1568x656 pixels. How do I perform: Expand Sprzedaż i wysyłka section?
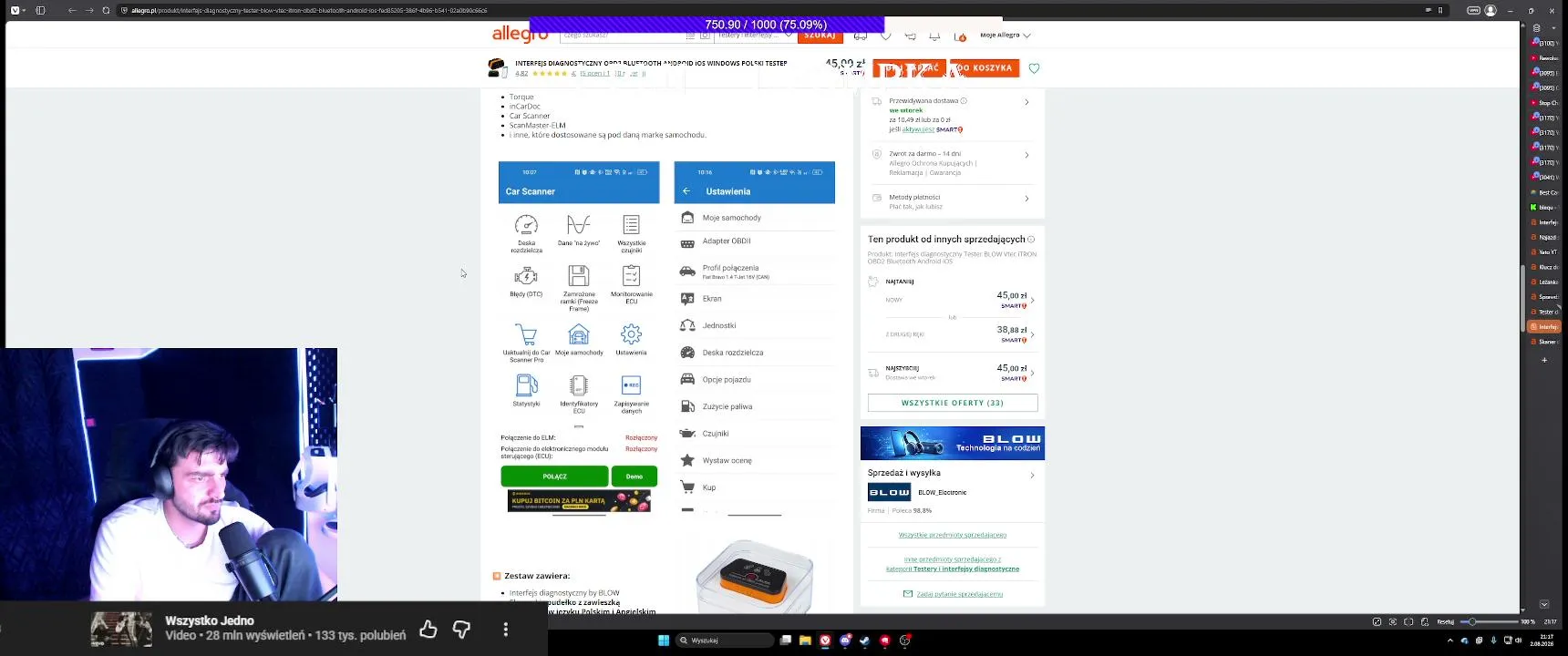pyautogui.click(x=1032, y=475)
